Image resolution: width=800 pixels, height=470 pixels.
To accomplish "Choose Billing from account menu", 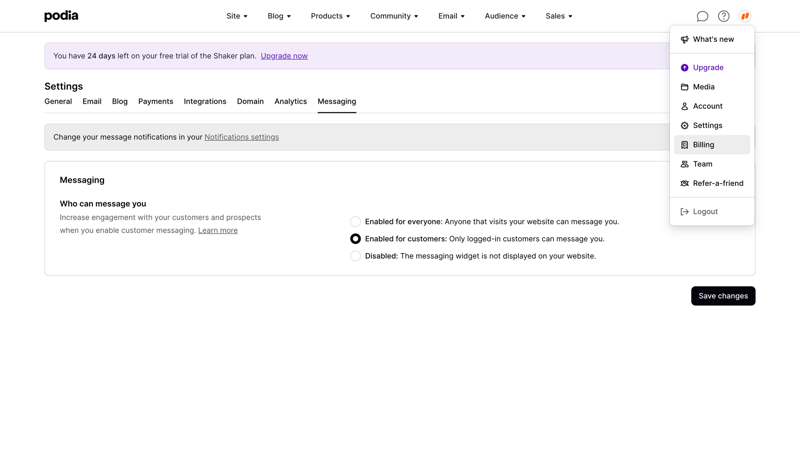I will click(x=712, y=145).
